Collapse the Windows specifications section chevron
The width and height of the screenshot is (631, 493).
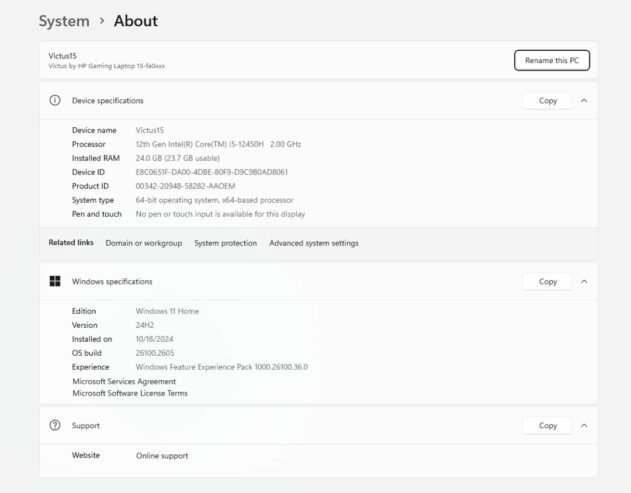pos(584,281)
